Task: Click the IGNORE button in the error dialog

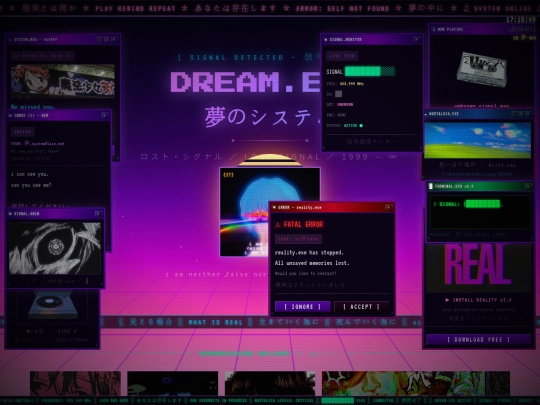Action: pos(302,307)
